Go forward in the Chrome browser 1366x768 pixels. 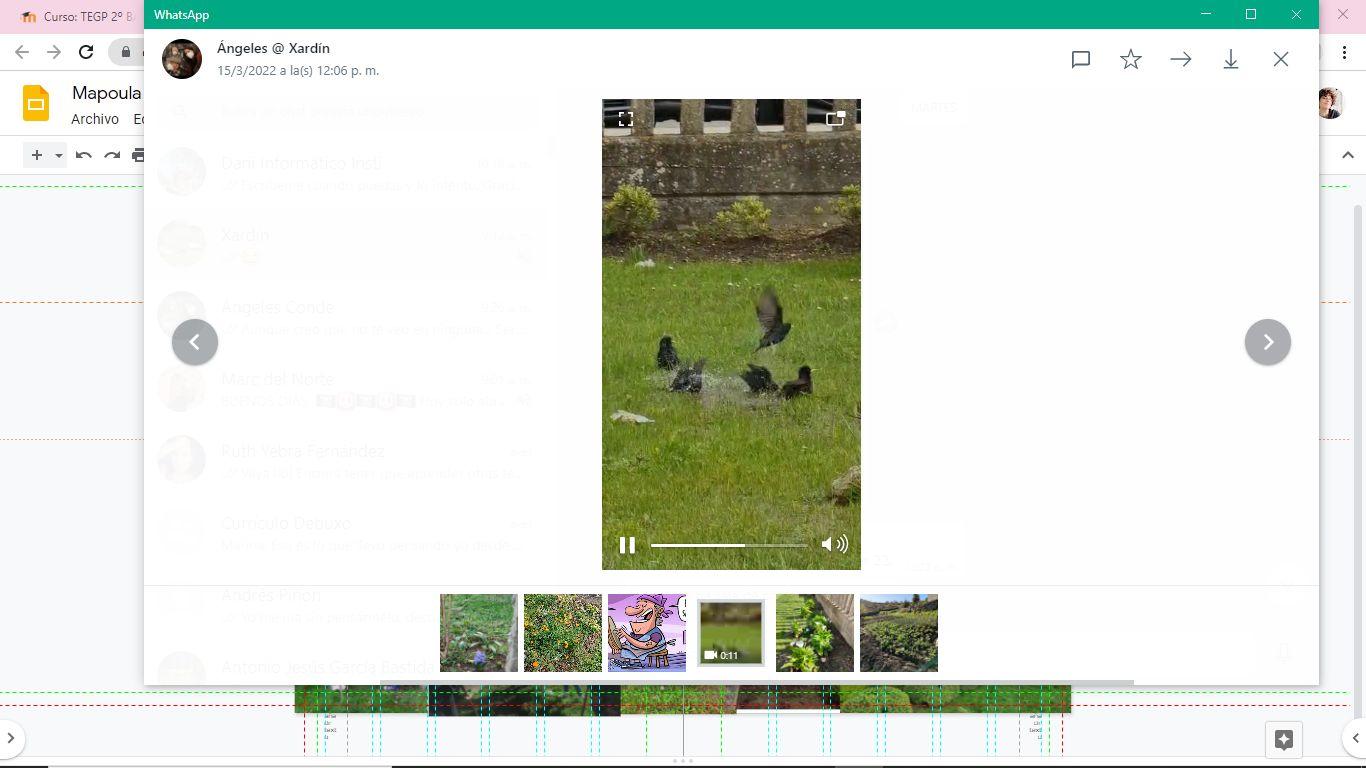coord(54,52)
